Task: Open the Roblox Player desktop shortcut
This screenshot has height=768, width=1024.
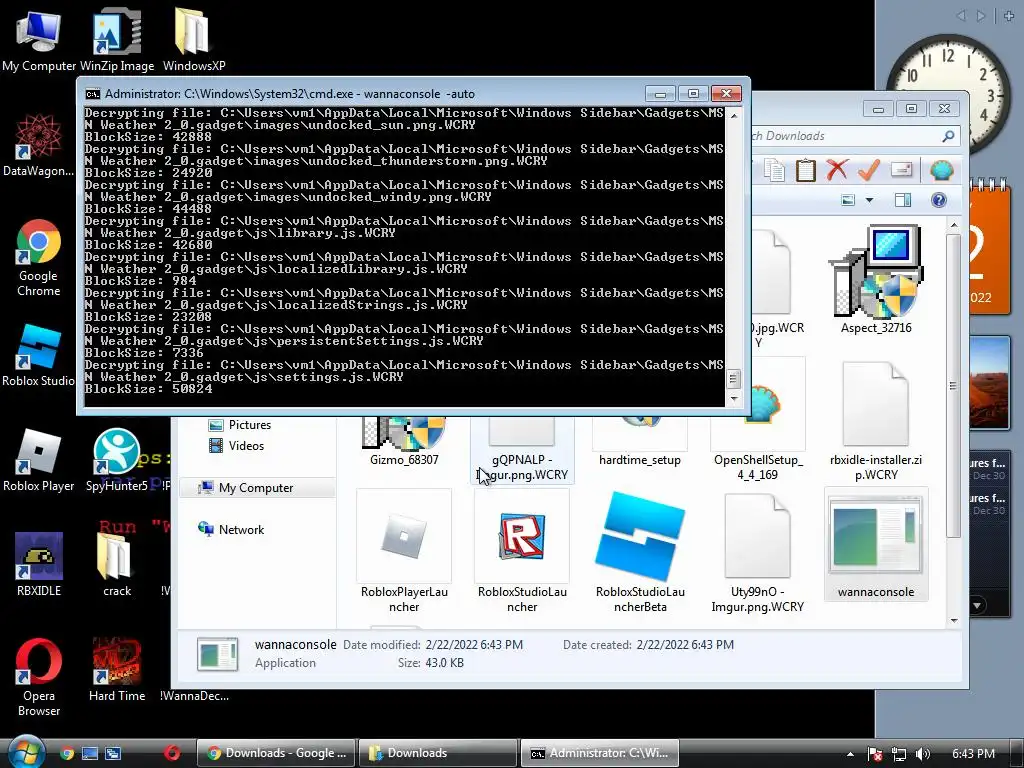Action: pyautogui.click(x=39, y=460)
